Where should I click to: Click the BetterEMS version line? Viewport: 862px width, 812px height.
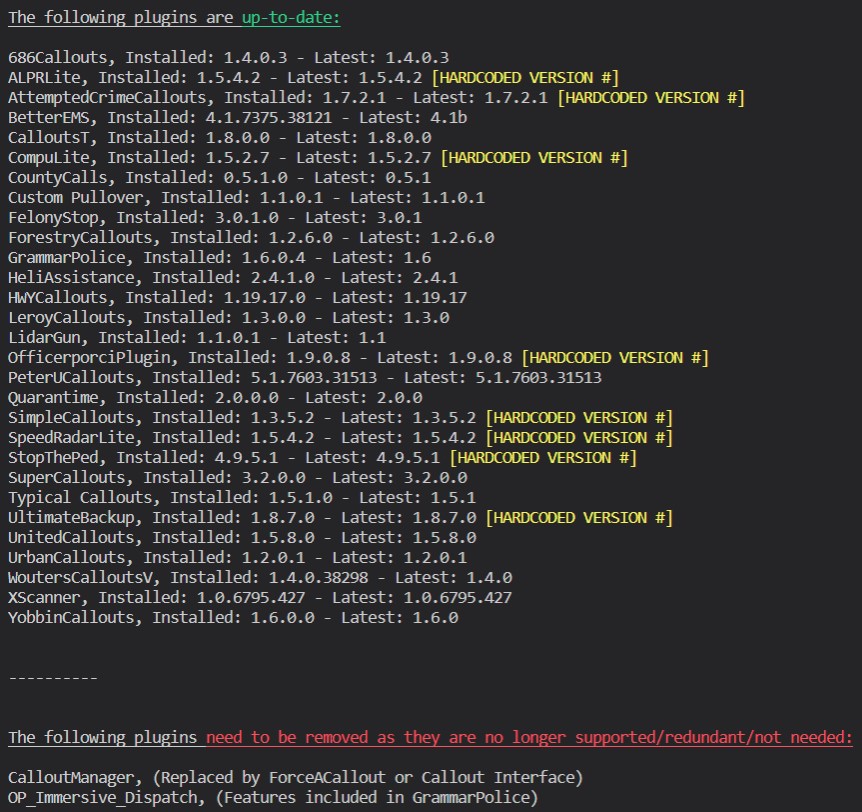click(237, 117)
